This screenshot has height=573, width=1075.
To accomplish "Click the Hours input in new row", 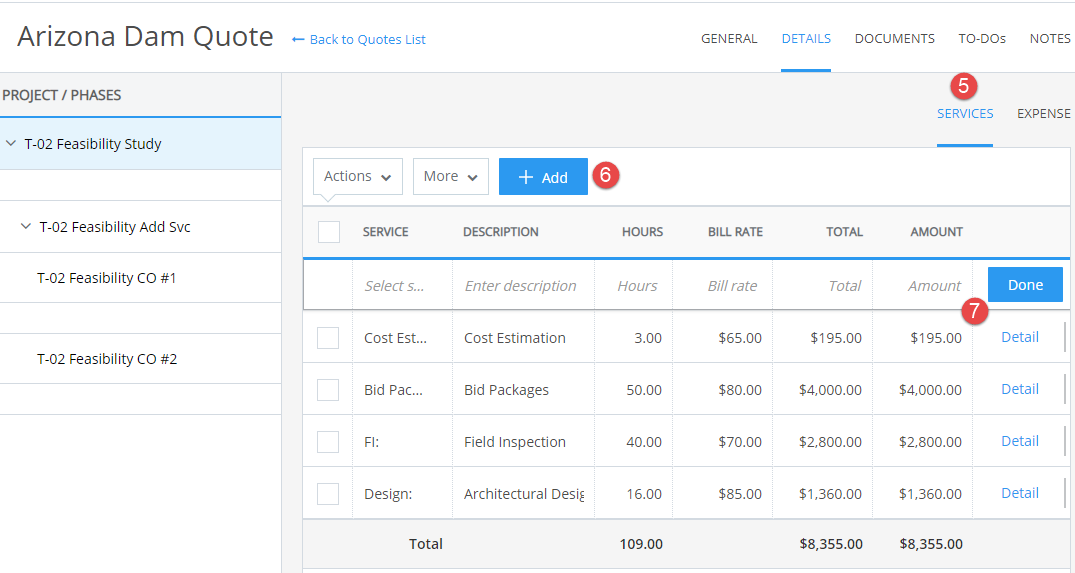I will [633, 286].
